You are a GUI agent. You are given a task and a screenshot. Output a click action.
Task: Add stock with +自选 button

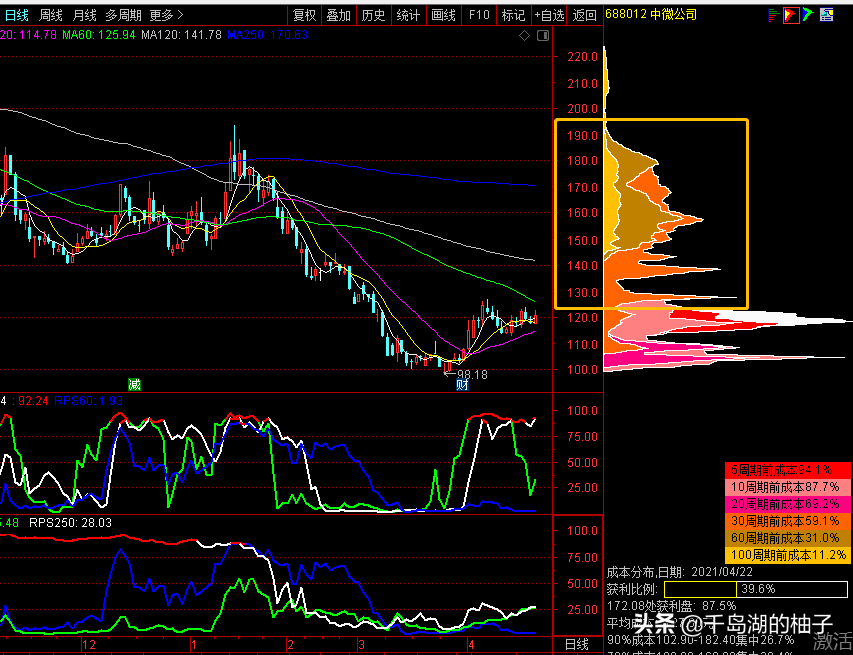[549, 15]
